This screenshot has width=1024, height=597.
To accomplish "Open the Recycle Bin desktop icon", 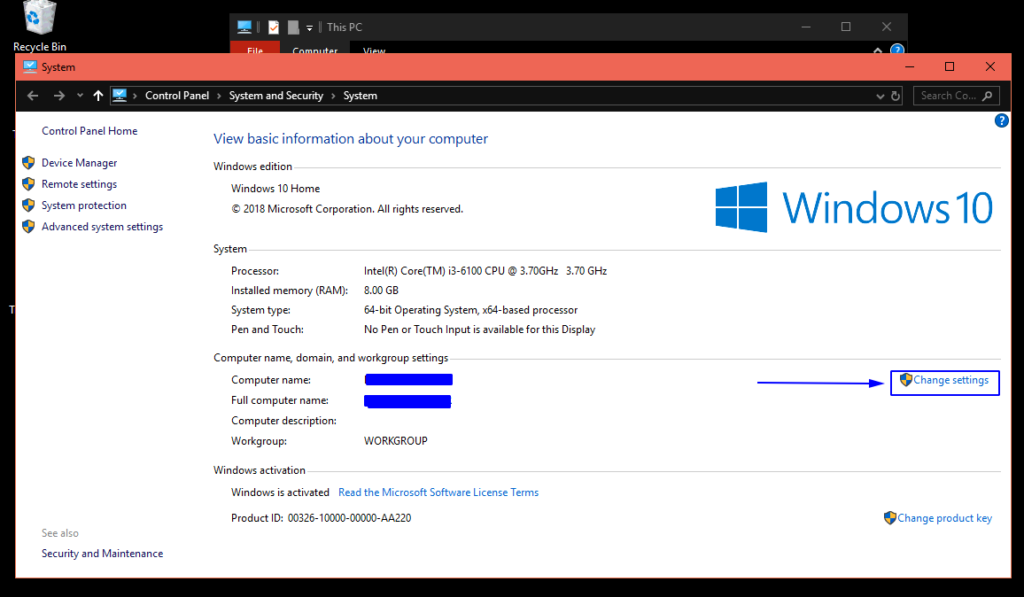I will click(x=39, y=26).
